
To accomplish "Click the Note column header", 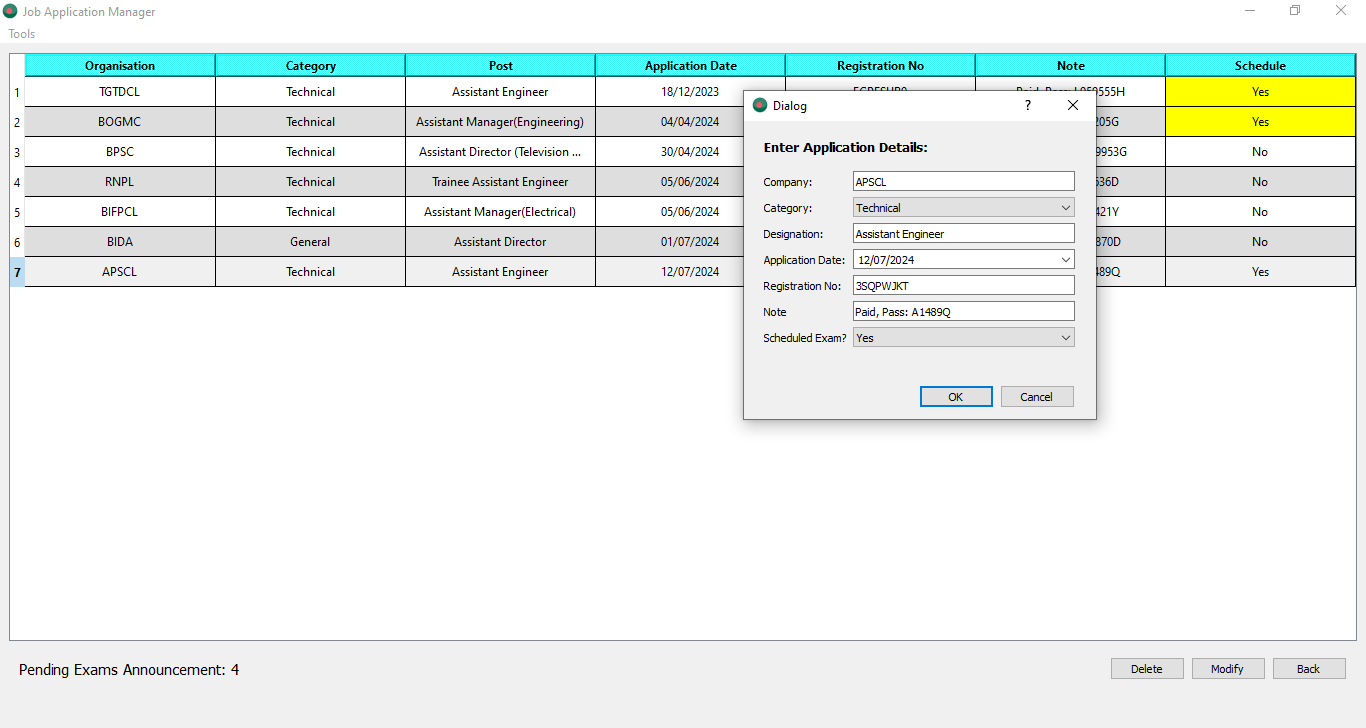I will tap(1070, 66).
